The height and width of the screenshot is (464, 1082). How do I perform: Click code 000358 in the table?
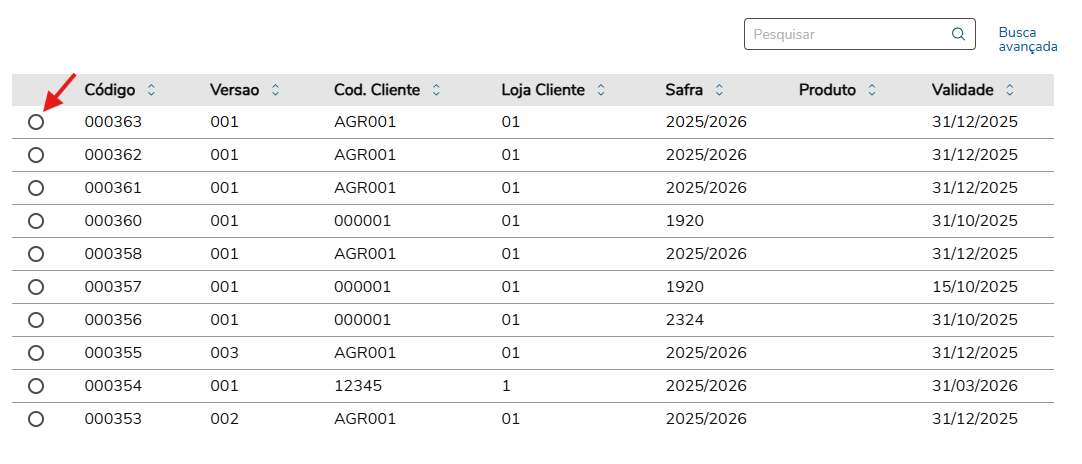tap(113, 254)
